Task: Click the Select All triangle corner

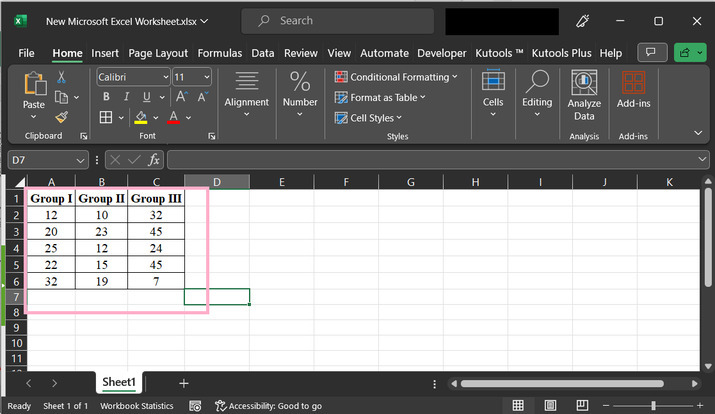Action: pyautogui.click(x=19, y=182)
